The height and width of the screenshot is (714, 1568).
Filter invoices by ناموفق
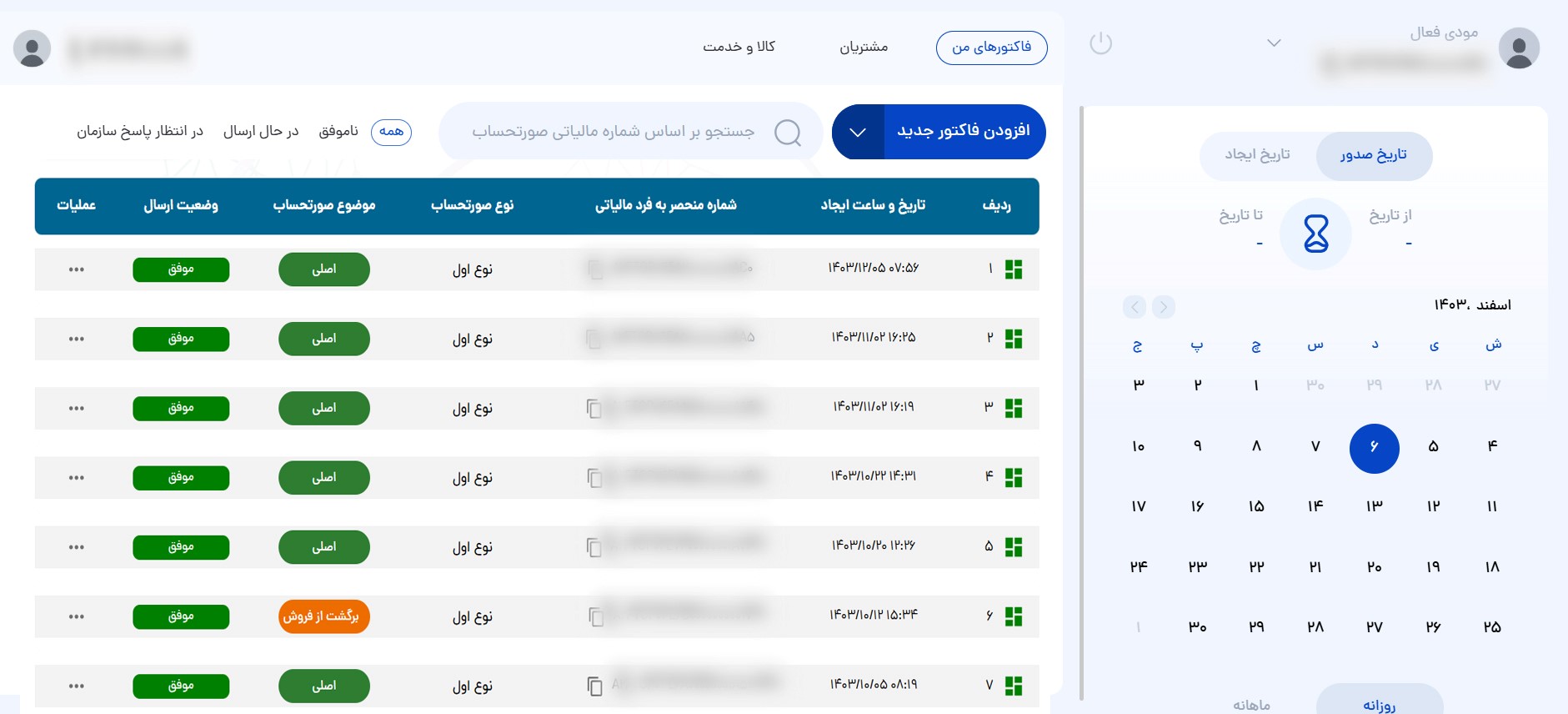click(338, 131)
